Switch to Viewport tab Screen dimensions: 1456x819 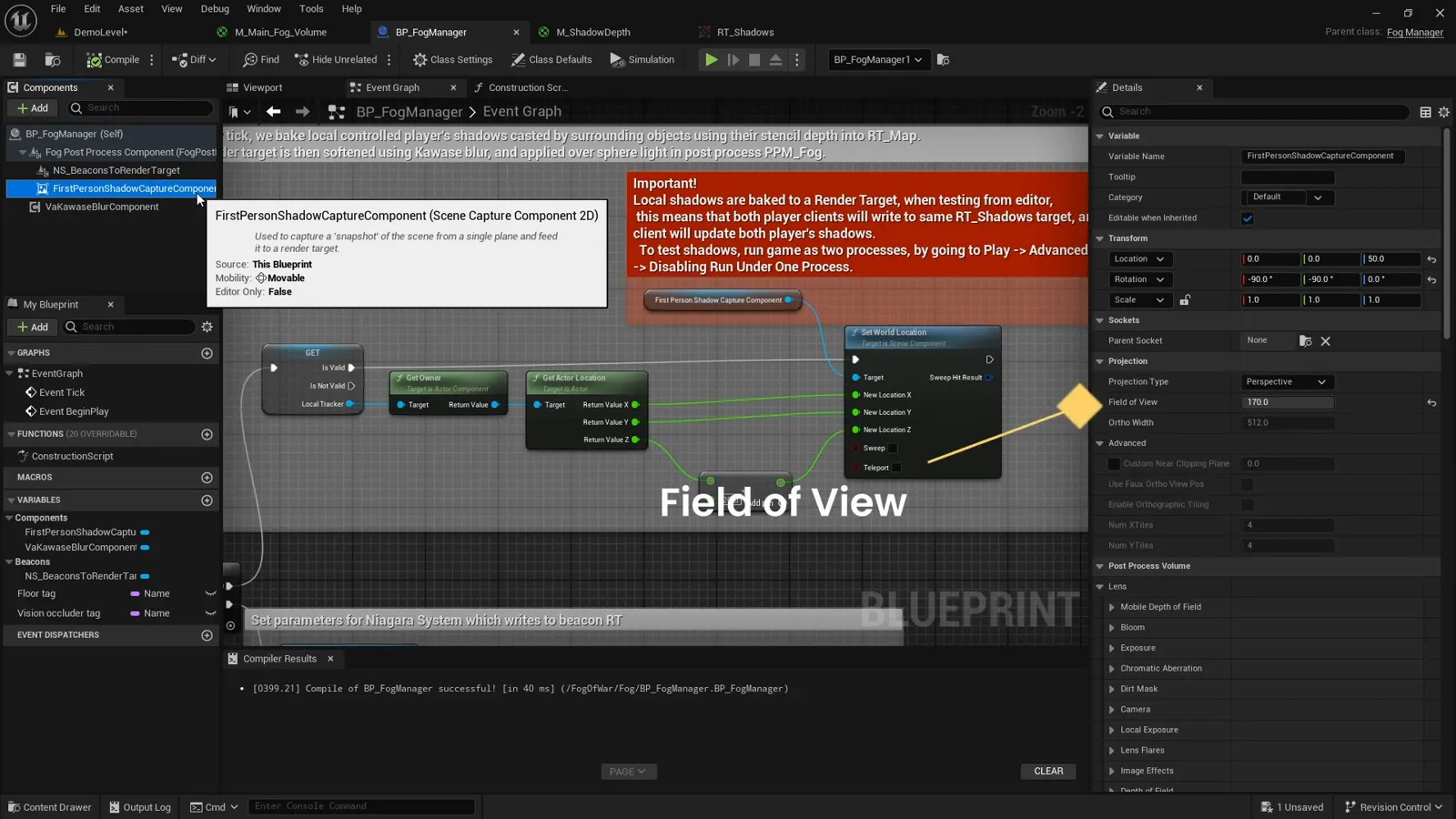pyautogui.click(x=262, y=87)
